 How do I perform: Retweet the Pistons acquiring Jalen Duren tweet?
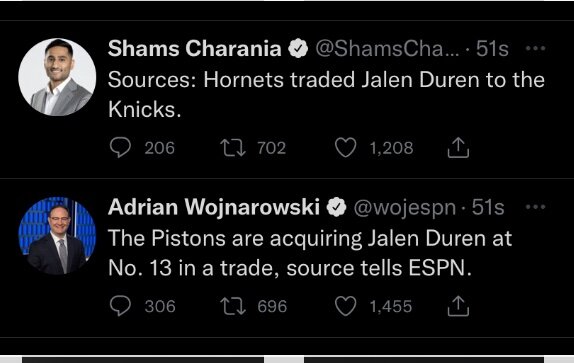(x=233, y=306)
